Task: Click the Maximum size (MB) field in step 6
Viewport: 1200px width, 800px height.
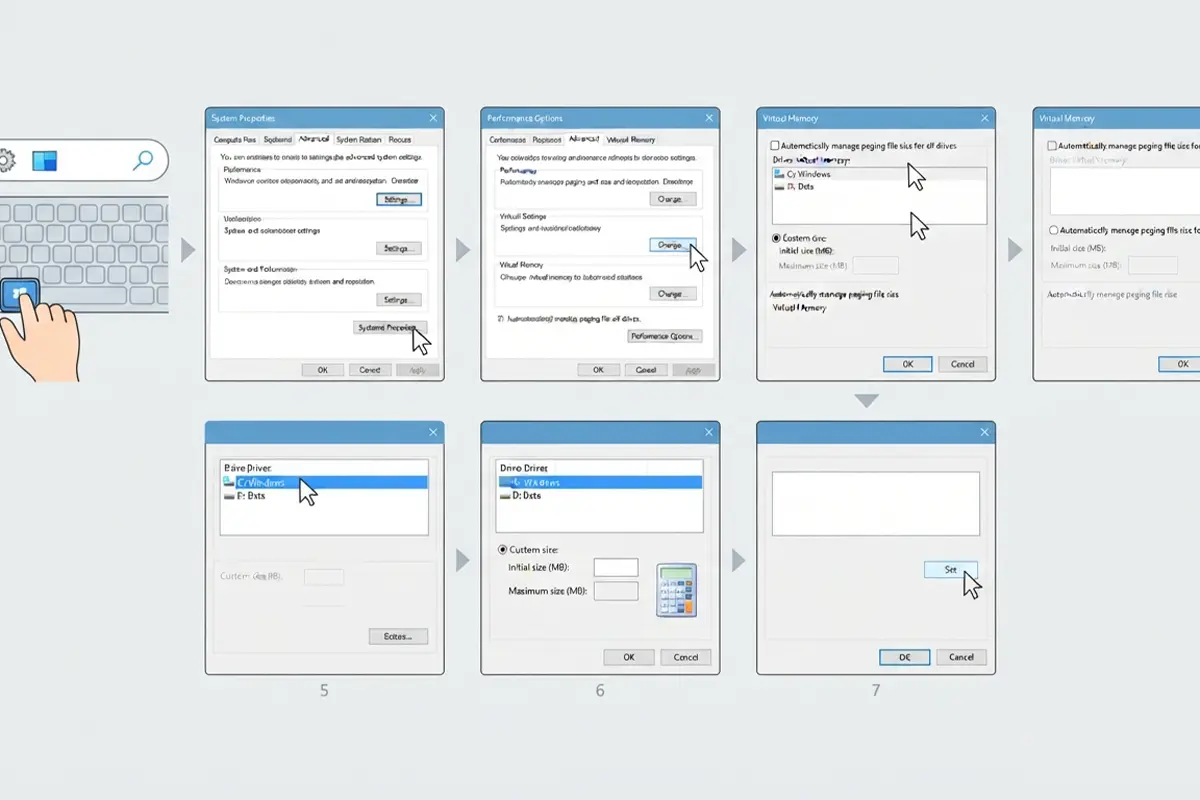Action: point(616,591)
